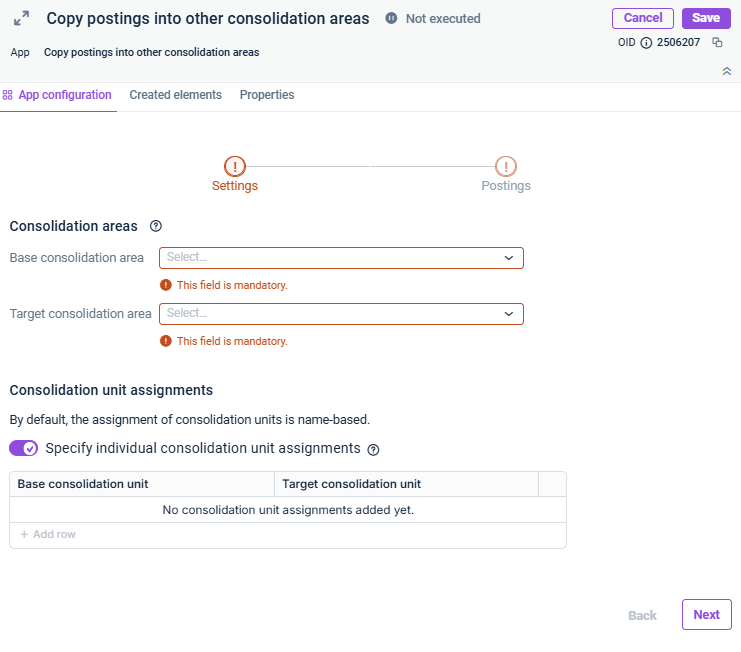
Task: Click the Settings step label
Action: pyautogui.click(x=235, y=186)
